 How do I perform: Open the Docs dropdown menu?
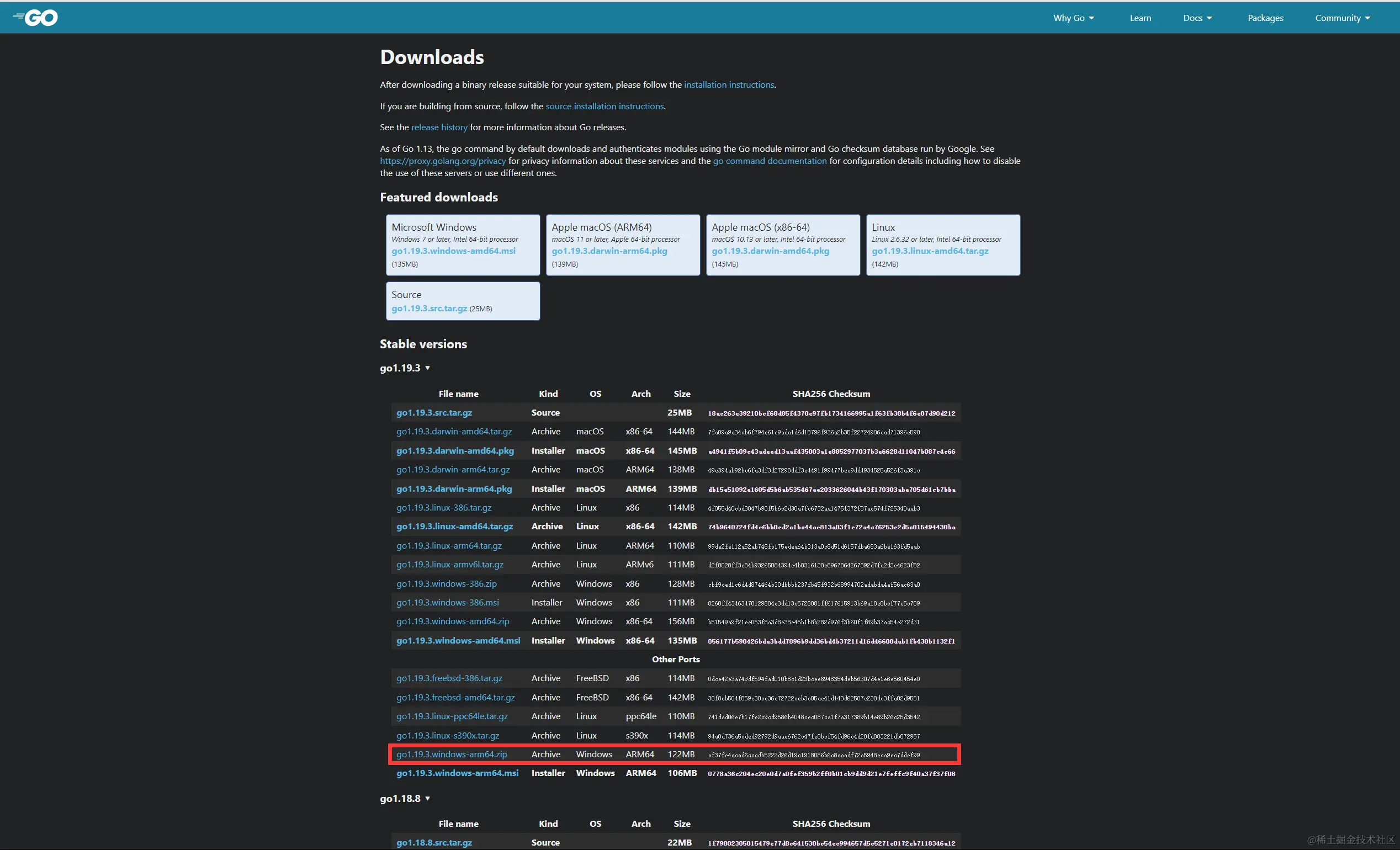[1197, 18]
